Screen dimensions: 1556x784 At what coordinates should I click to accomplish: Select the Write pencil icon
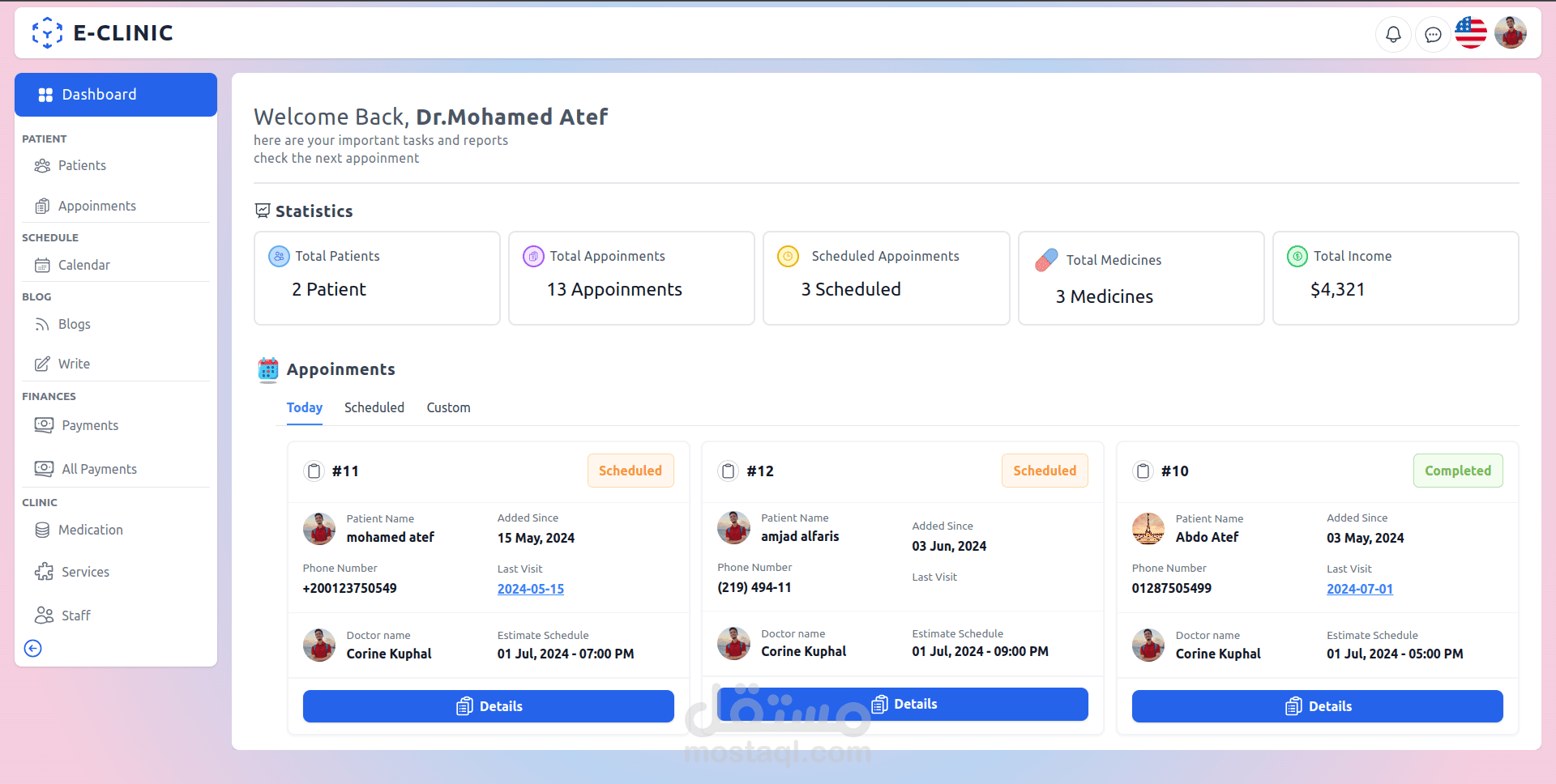click(43, 364)
